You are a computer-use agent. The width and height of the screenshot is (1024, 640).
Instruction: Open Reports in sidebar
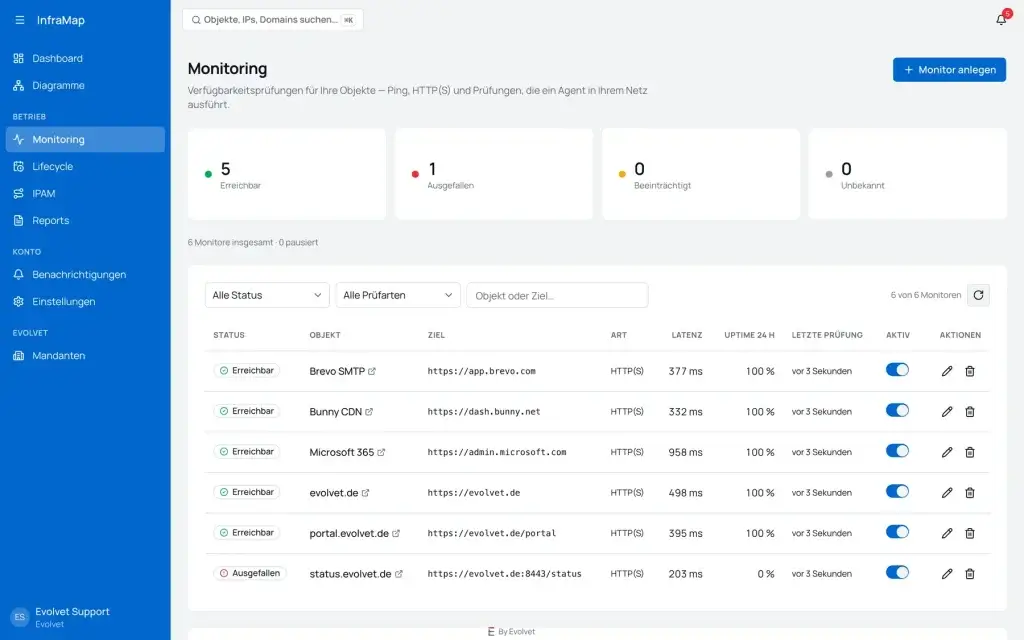(85, 221)
